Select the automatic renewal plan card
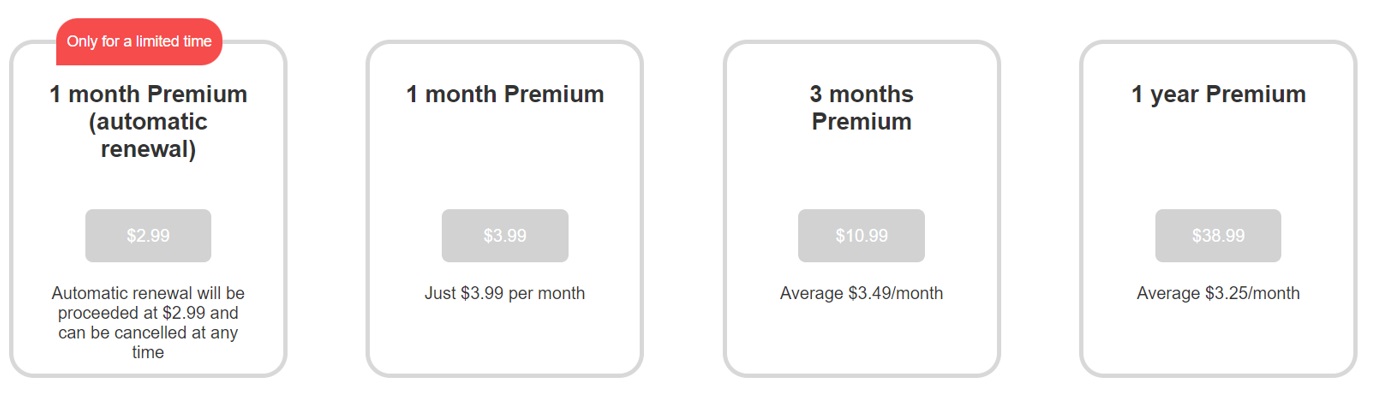 pos(148,209)
